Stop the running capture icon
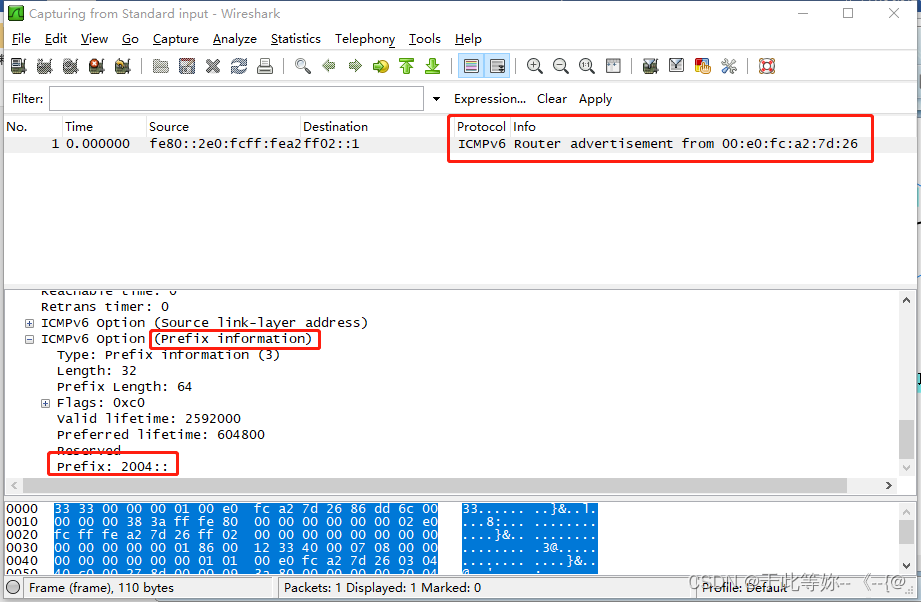 coord(96,66)
